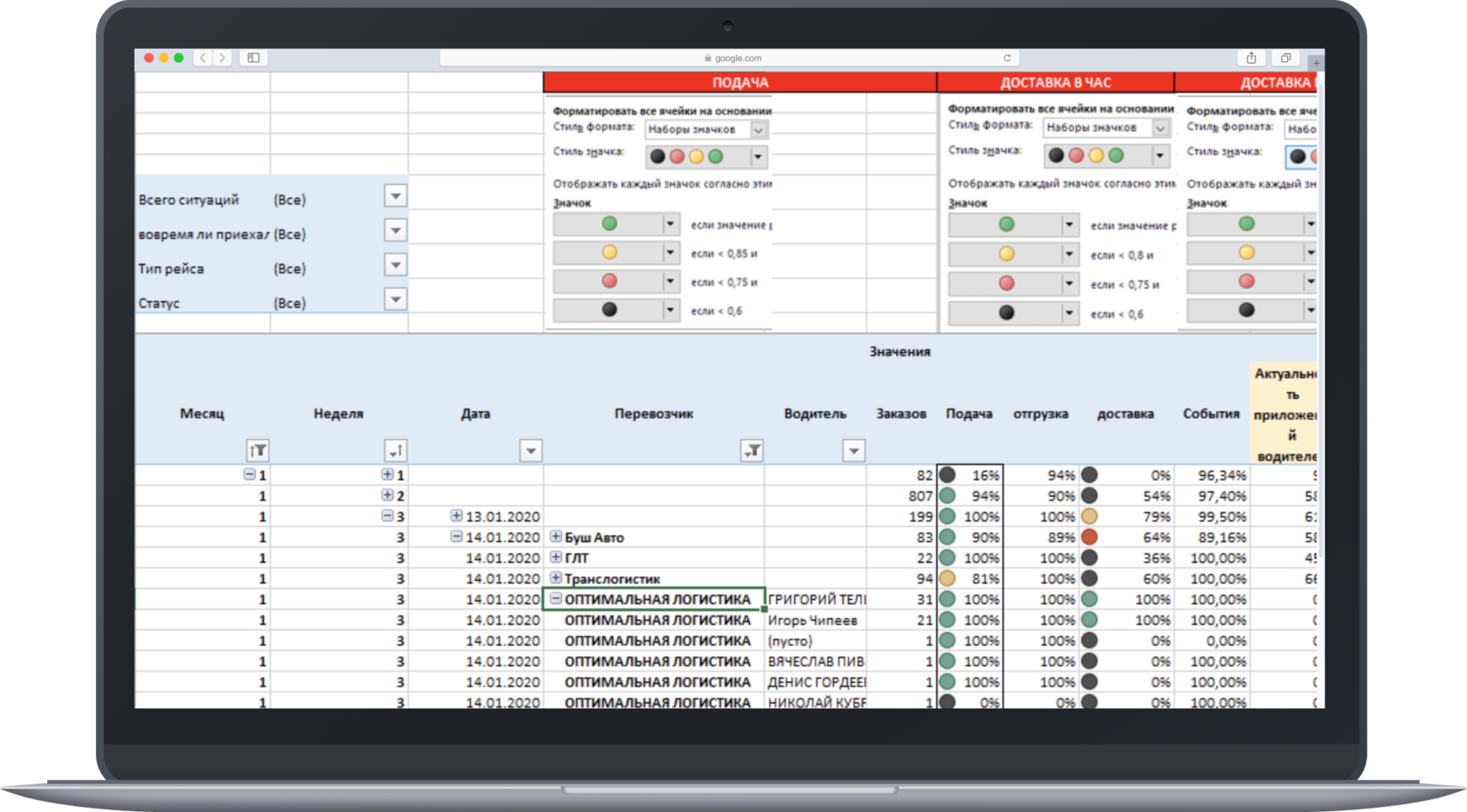
Task: Open the Перевозчик column filter icon
Action: pyautogui.click(x=752, y=451)
